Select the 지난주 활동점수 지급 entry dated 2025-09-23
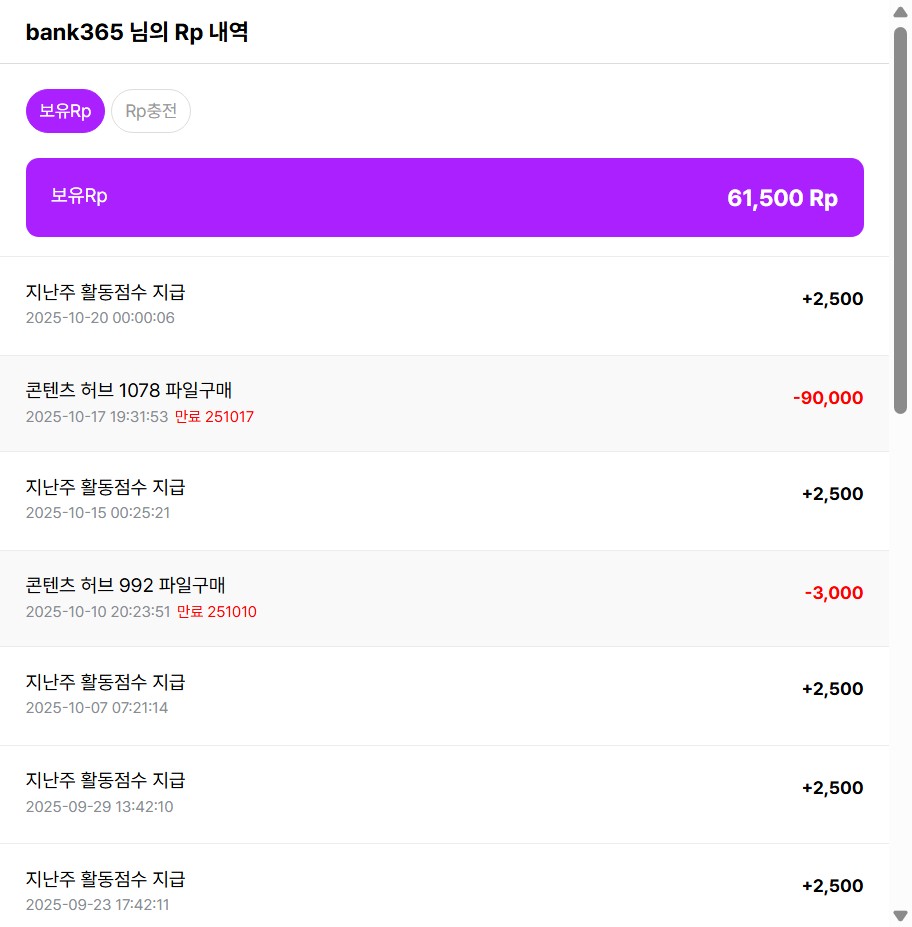 point(105,880)
